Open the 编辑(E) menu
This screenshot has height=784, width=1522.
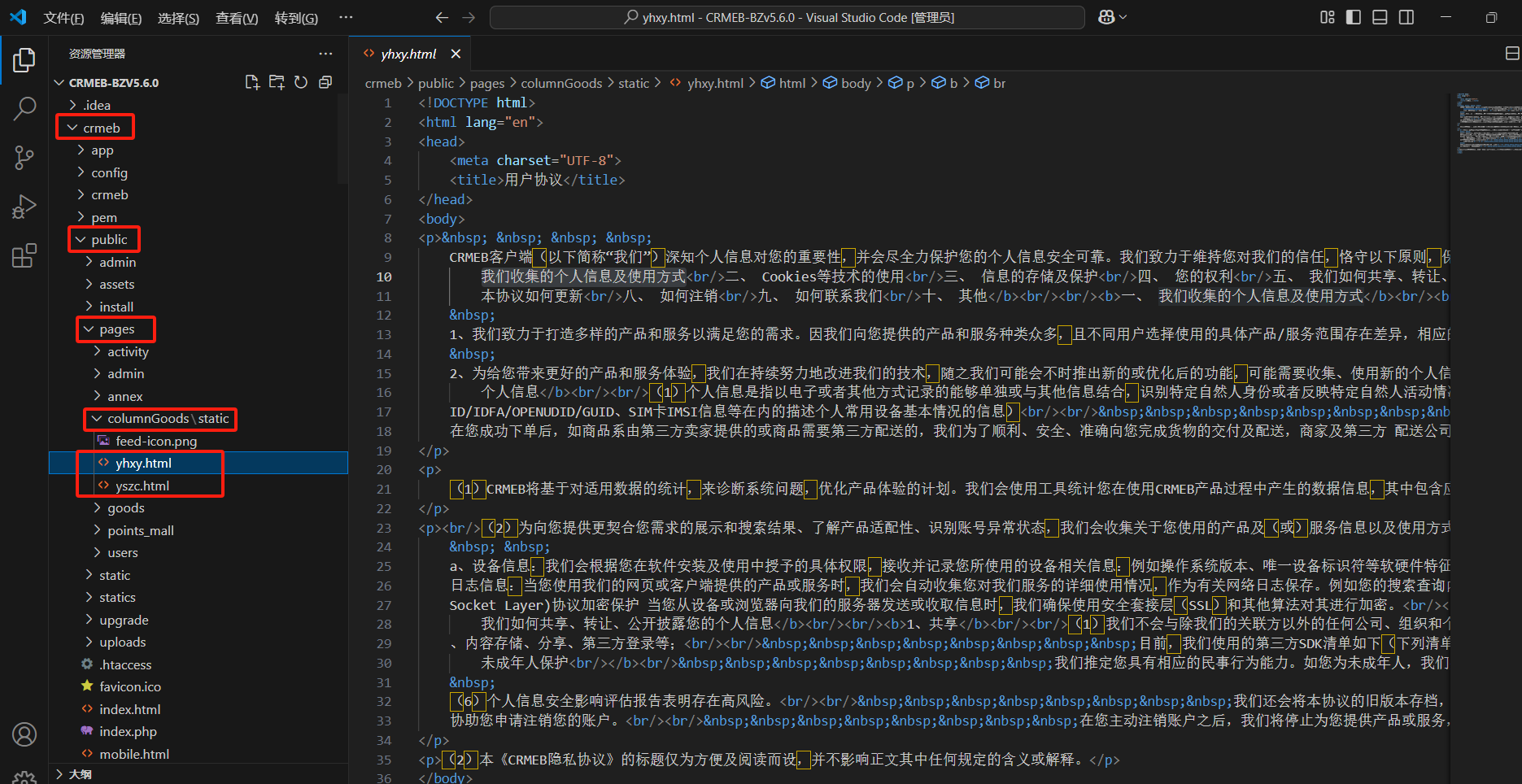point(121,18)
